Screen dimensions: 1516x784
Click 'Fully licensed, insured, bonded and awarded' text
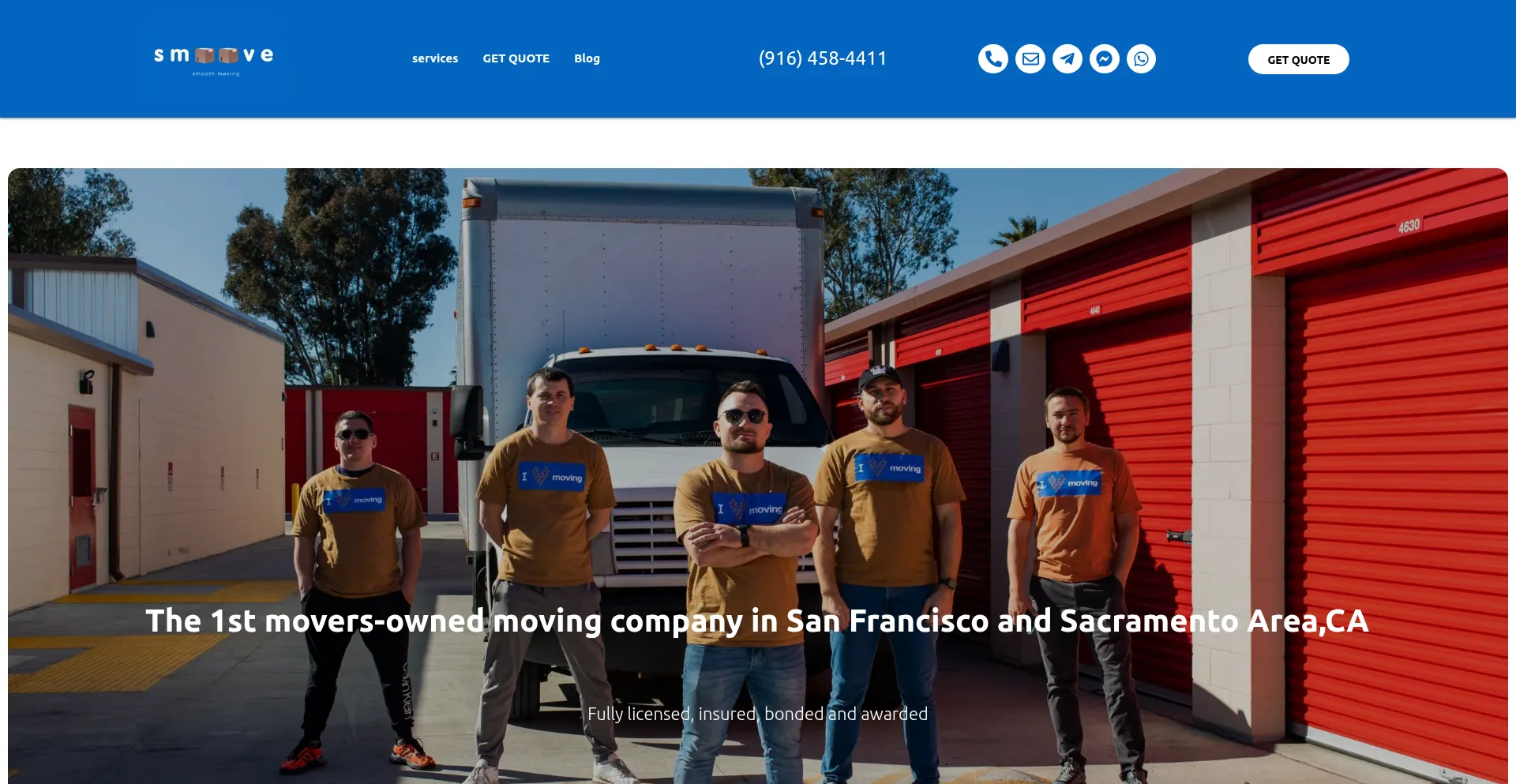click(x=757, y=714)
